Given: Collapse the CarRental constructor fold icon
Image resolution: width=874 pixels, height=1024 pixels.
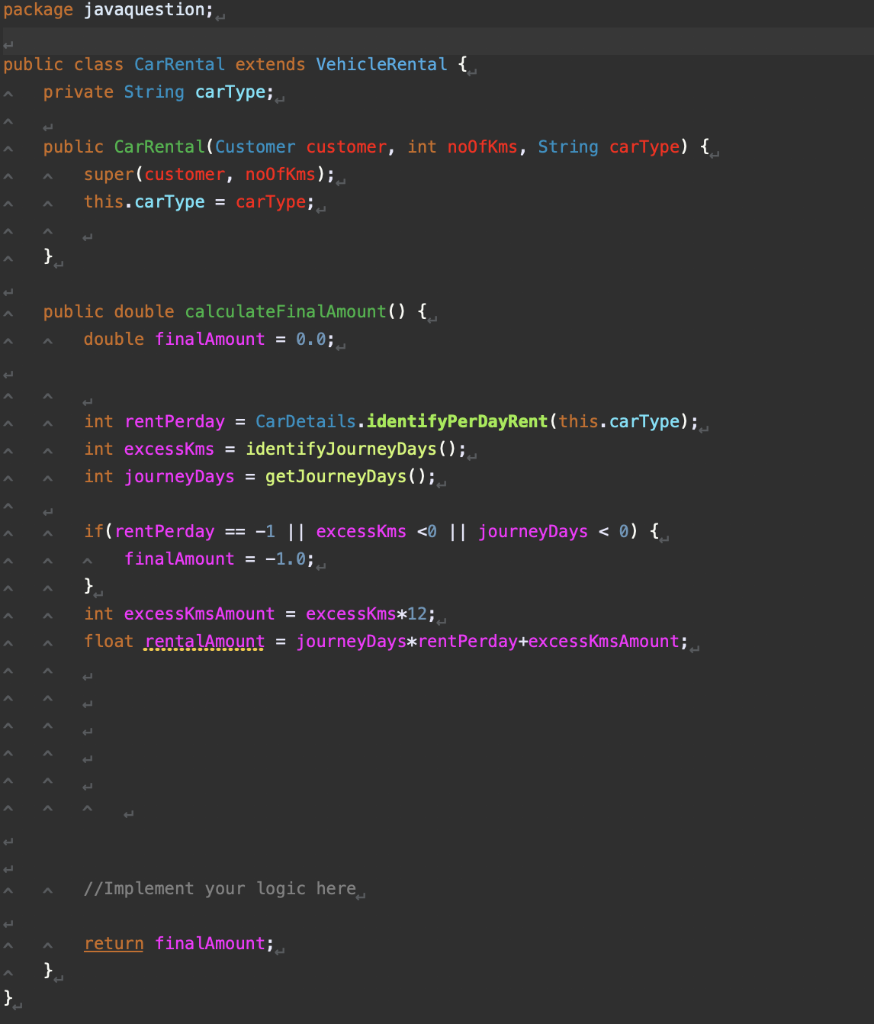Looking at the screenshot, I should coord(9,146).
